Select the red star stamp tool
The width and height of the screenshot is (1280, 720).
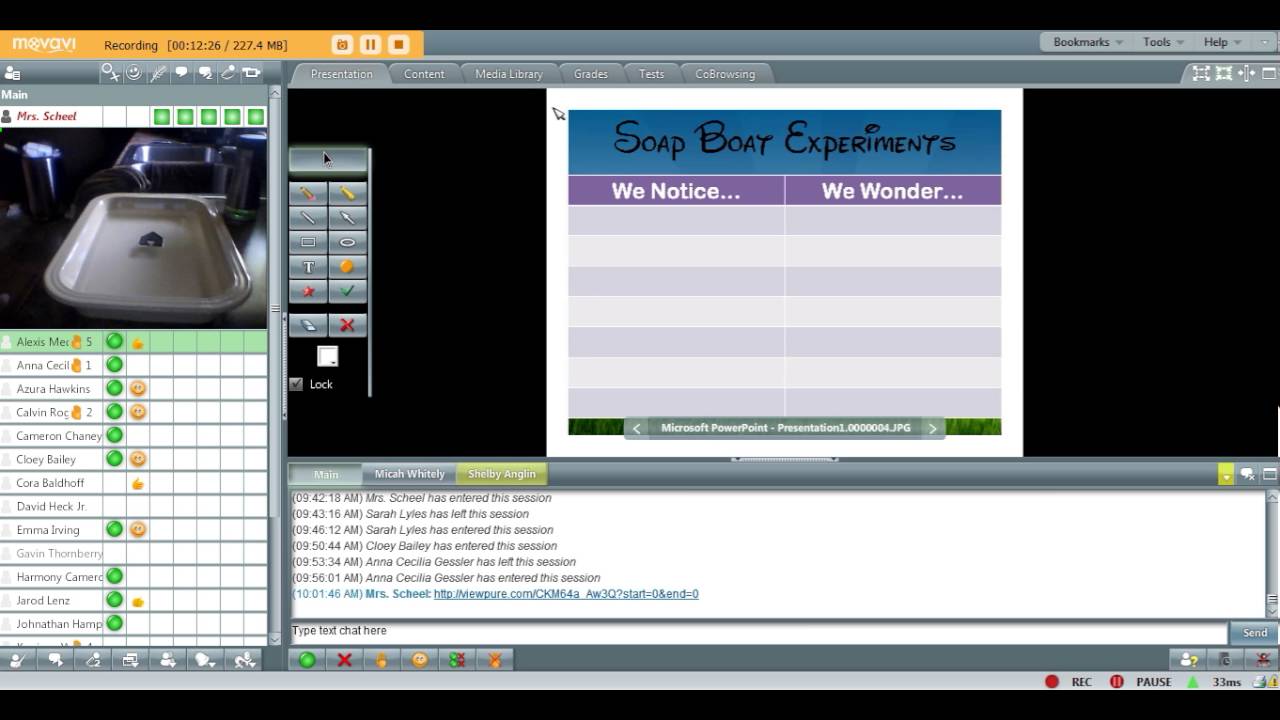pyautogui.click(x=308, y=291)
